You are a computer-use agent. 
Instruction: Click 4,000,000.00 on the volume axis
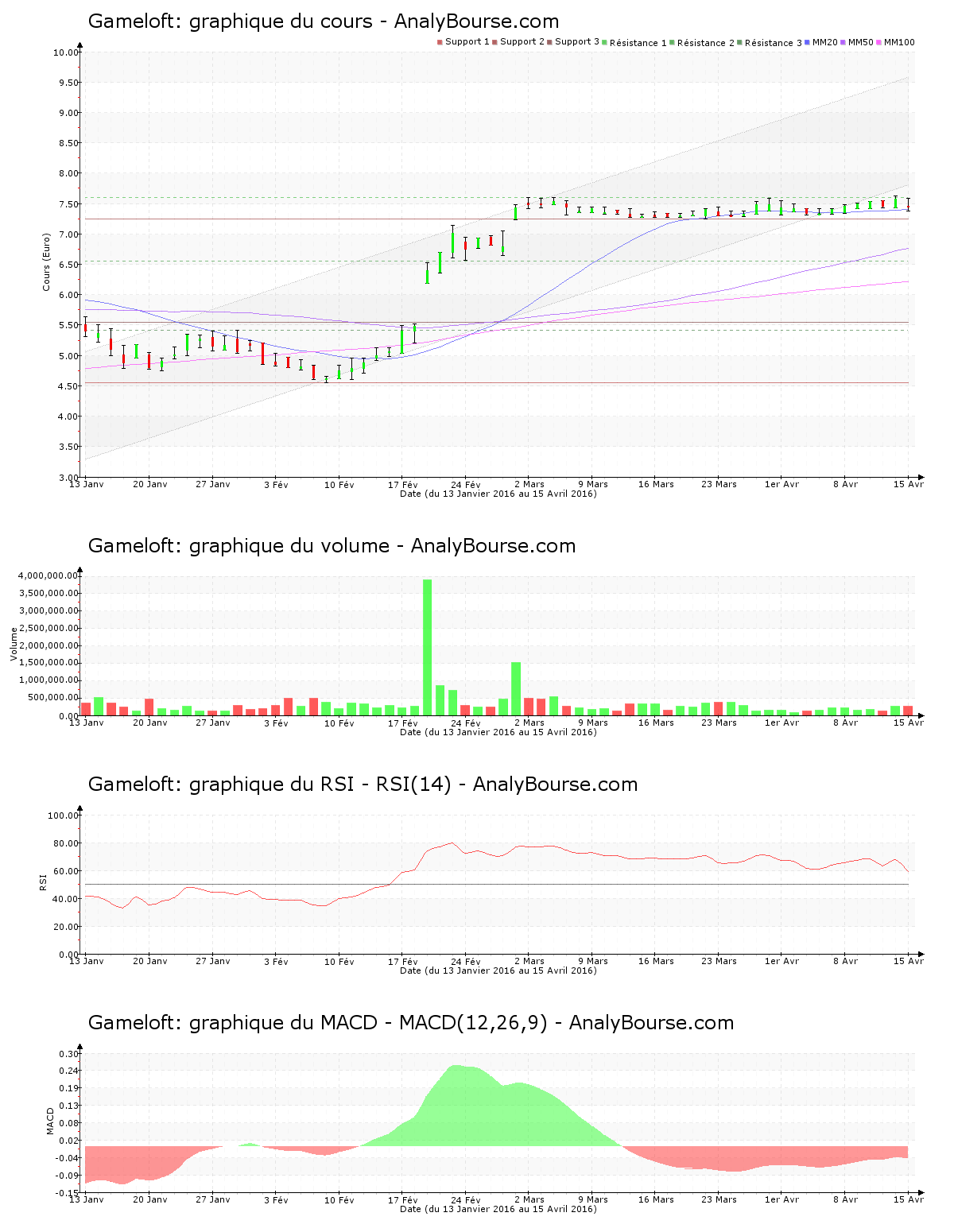click(x=48, y=576)
